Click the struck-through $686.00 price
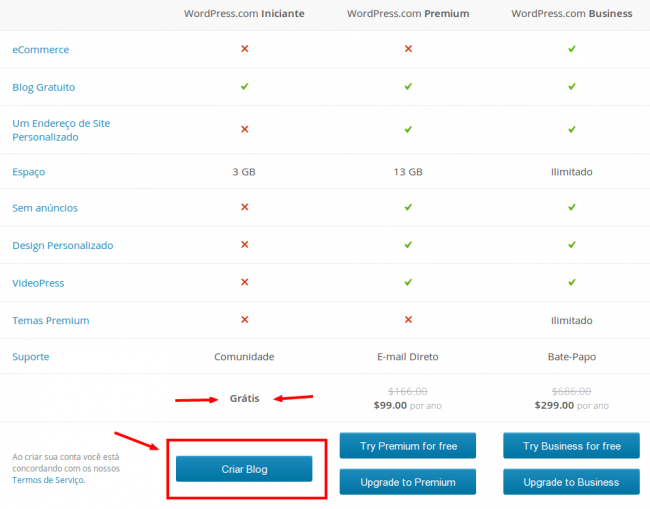 (x=571, y=391)
